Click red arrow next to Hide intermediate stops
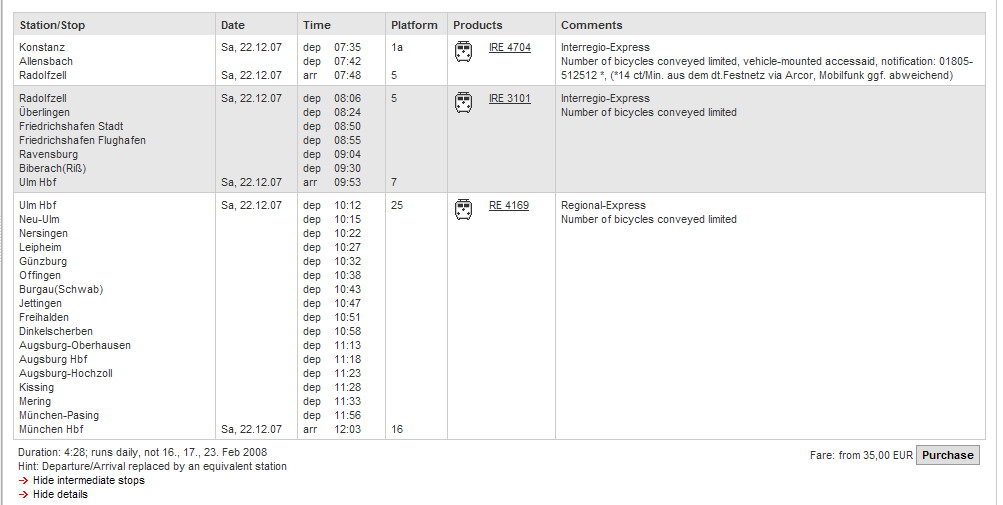The width and height of the screenshot is (1003, 505). point(24,481)
